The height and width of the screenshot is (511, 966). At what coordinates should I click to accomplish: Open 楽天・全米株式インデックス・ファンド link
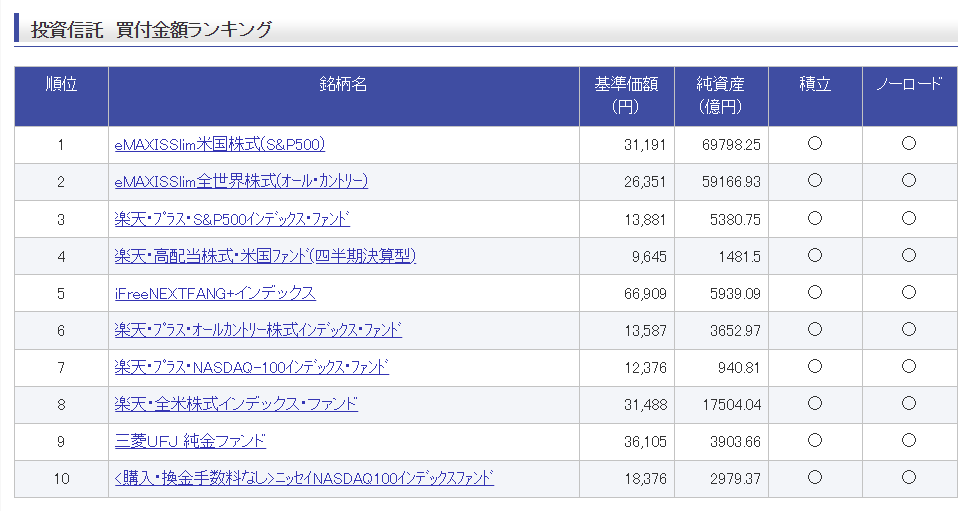(x=236, y=404)
